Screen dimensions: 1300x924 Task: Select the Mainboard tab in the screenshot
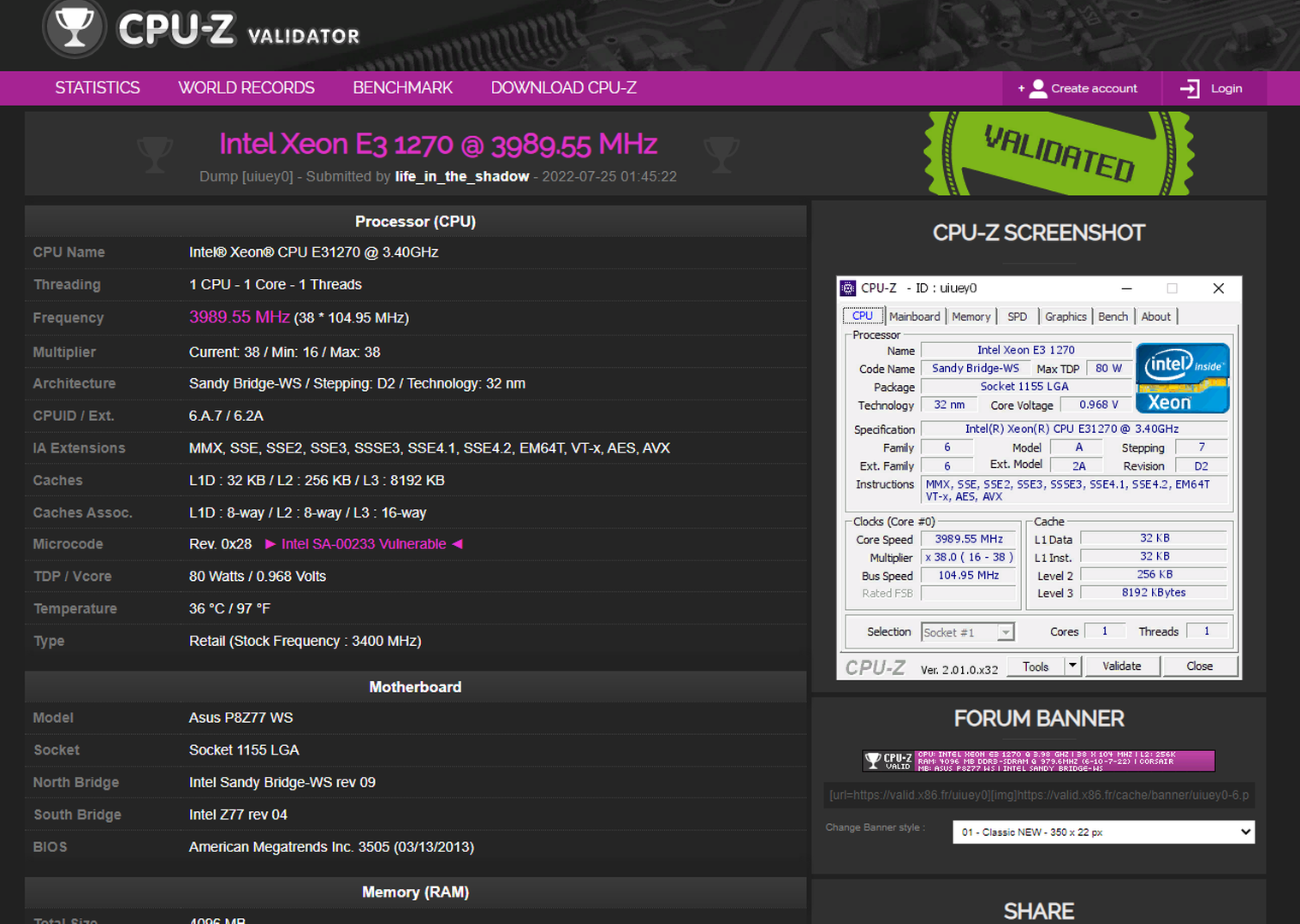tap(914, 317)
